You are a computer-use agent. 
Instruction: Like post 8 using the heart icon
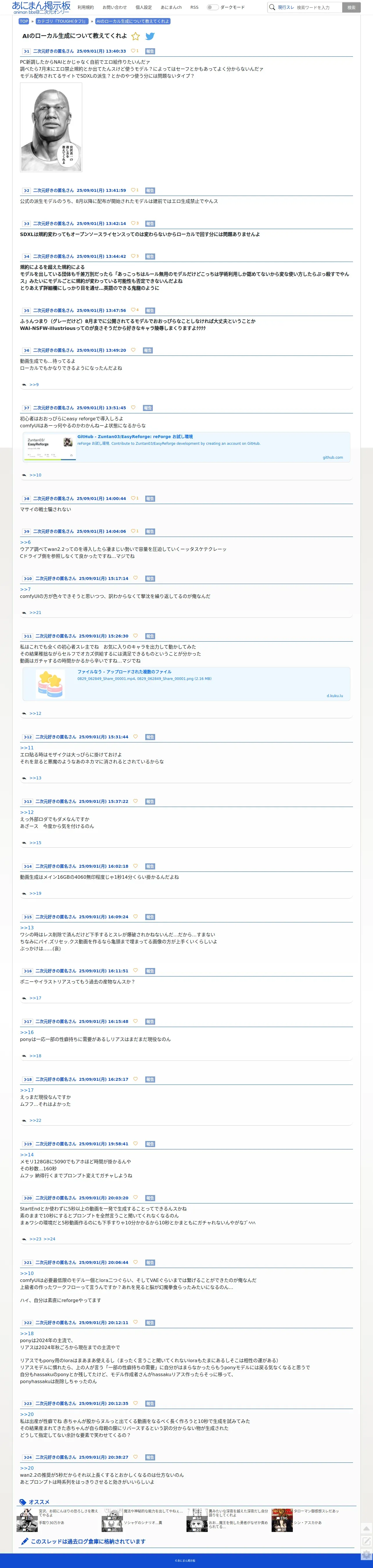click(x=133, y=499)
